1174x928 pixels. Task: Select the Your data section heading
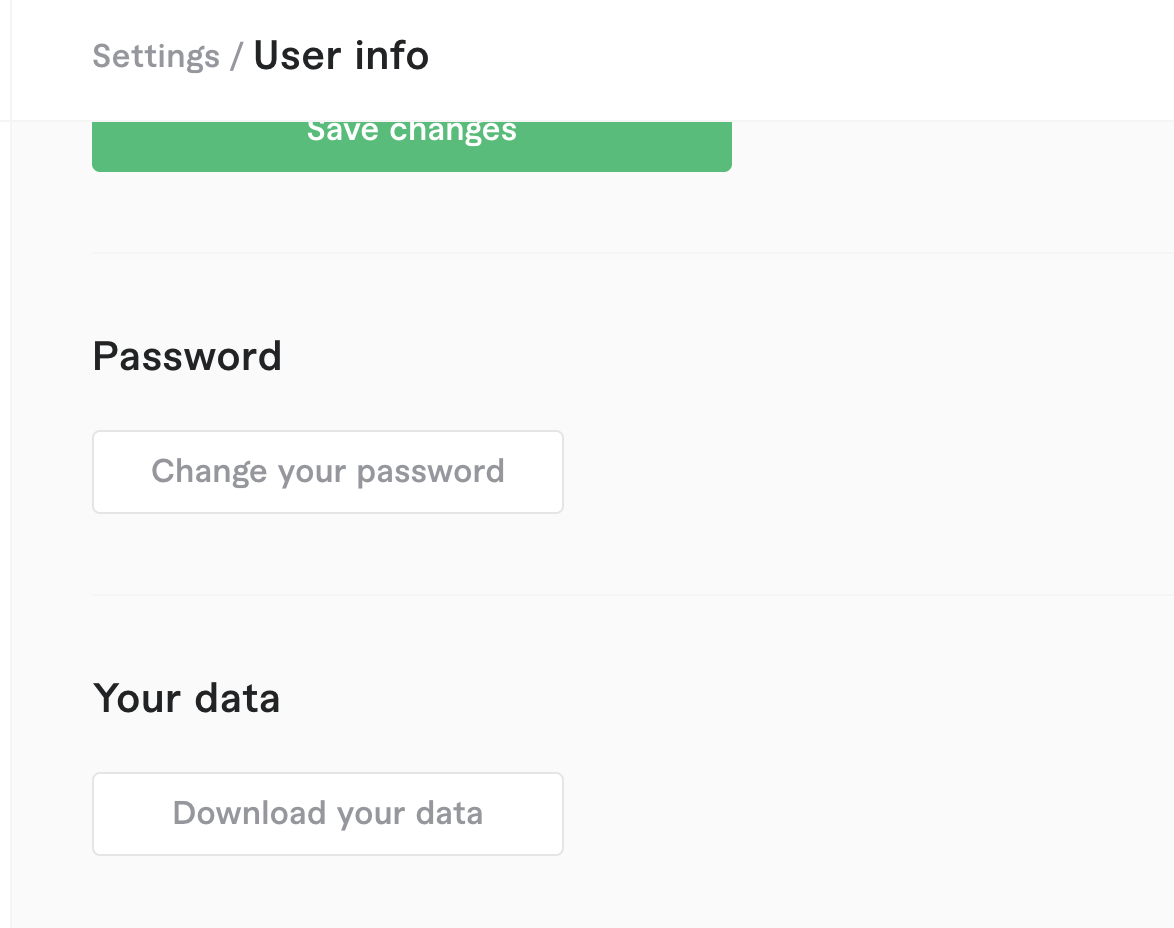pos(186,698)
